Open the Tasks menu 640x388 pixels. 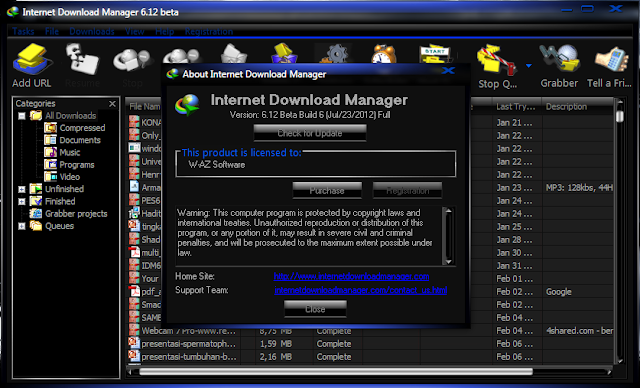click(23, 31)
